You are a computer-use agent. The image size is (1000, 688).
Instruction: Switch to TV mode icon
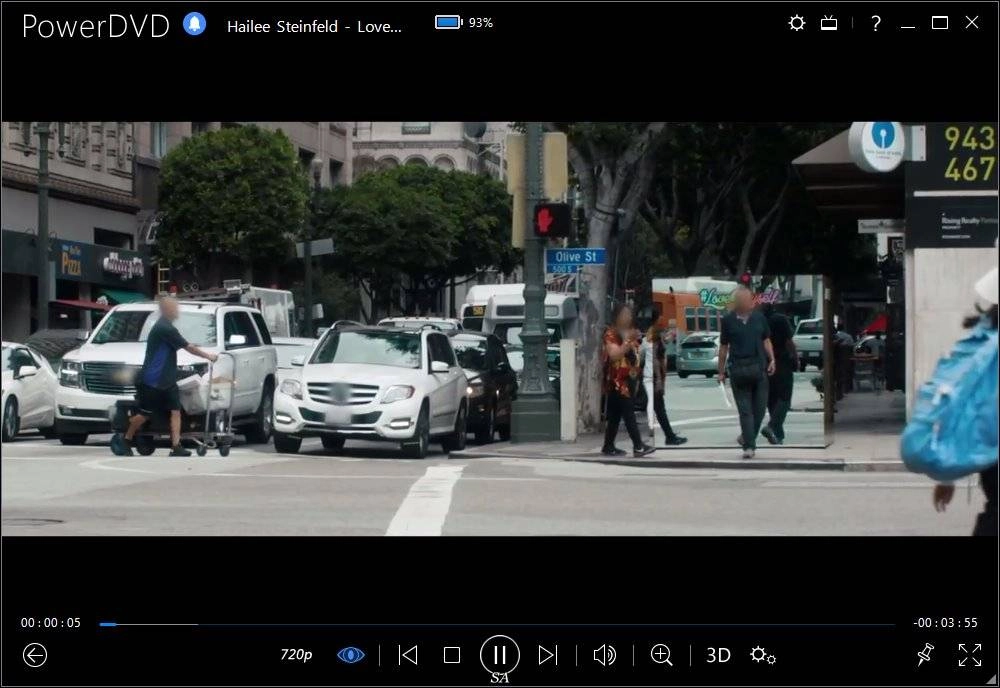click(x=828, y=24)
